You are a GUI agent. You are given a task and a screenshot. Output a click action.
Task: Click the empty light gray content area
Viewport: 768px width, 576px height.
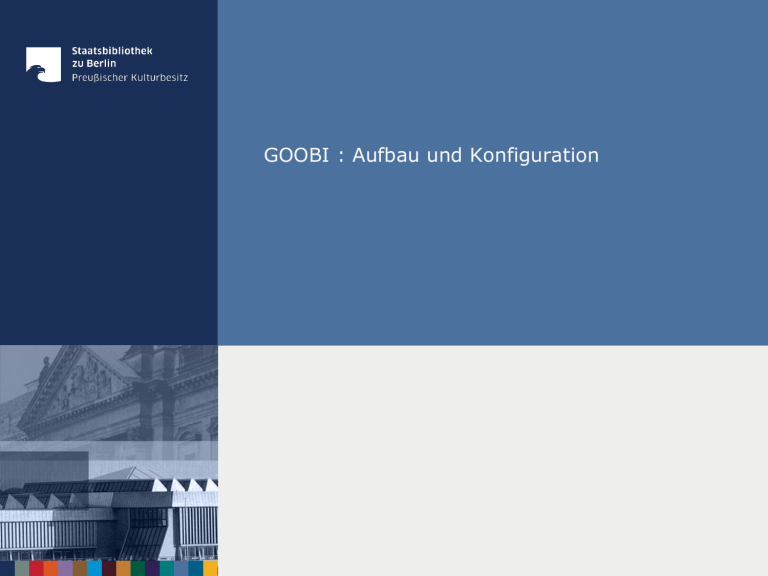[492, 460]
